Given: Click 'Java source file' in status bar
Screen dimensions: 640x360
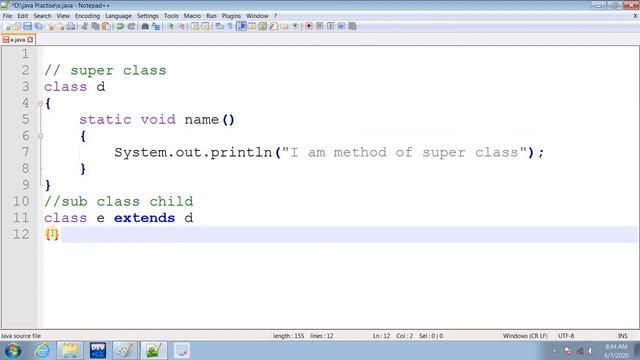Looking at the screenshot, I should click(x=21, y=336).
